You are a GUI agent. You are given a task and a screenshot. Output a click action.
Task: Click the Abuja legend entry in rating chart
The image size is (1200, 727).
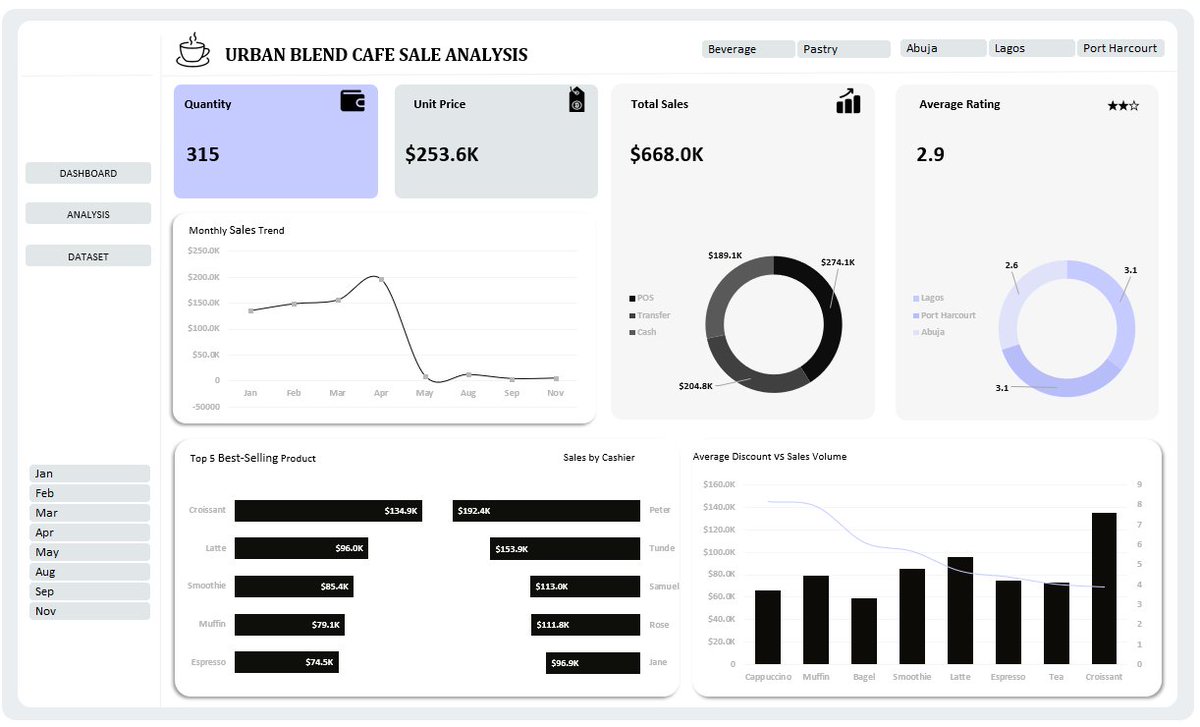pyautogui.click(x=928, y=332)
